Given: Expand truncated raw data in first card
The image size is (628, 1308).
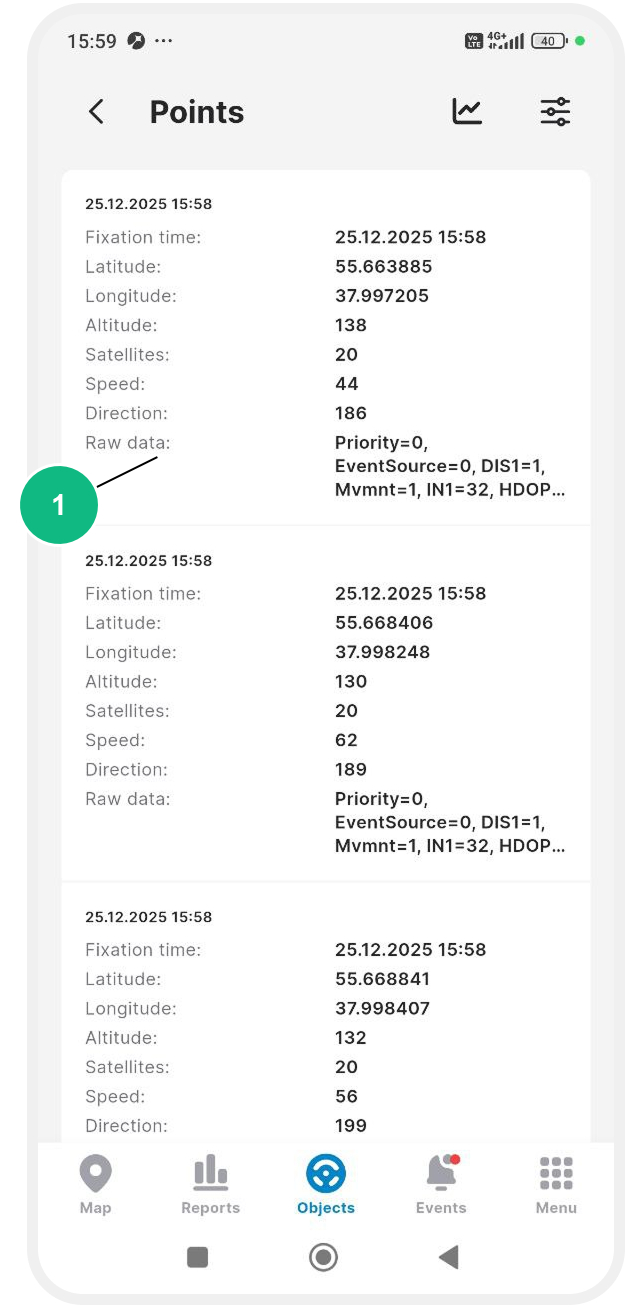Looking at the screenshot, I should pos(450,467).
